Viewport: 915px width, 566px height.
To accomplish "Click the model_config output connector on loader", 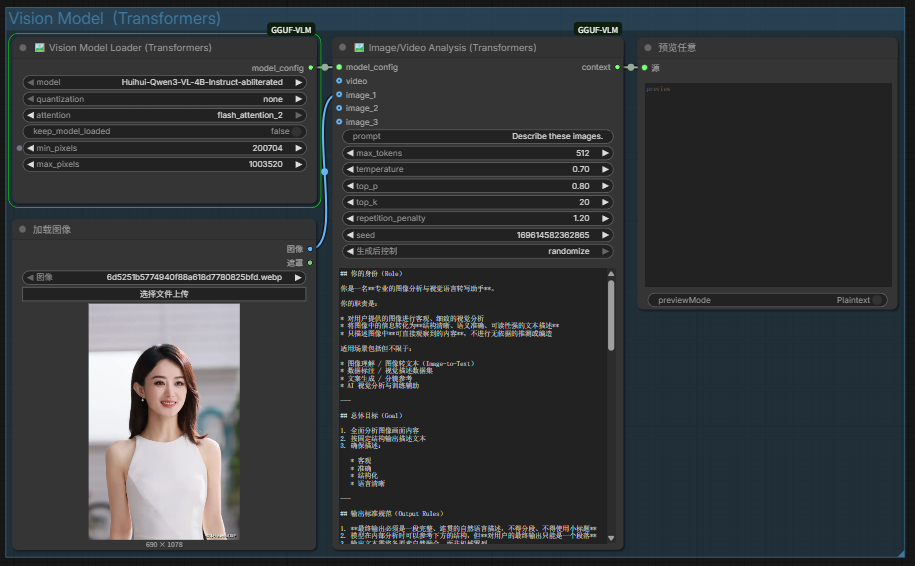I will coord(310,68).
